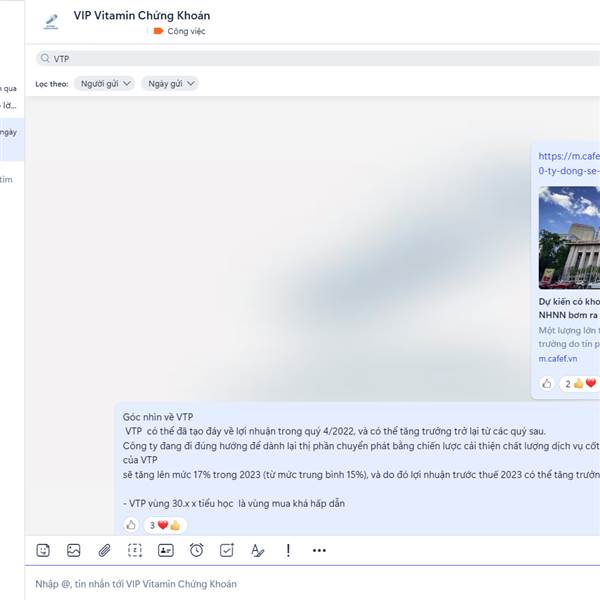Open the text formatting icon
The image size is (600, 600).
[x=258, y=550]
